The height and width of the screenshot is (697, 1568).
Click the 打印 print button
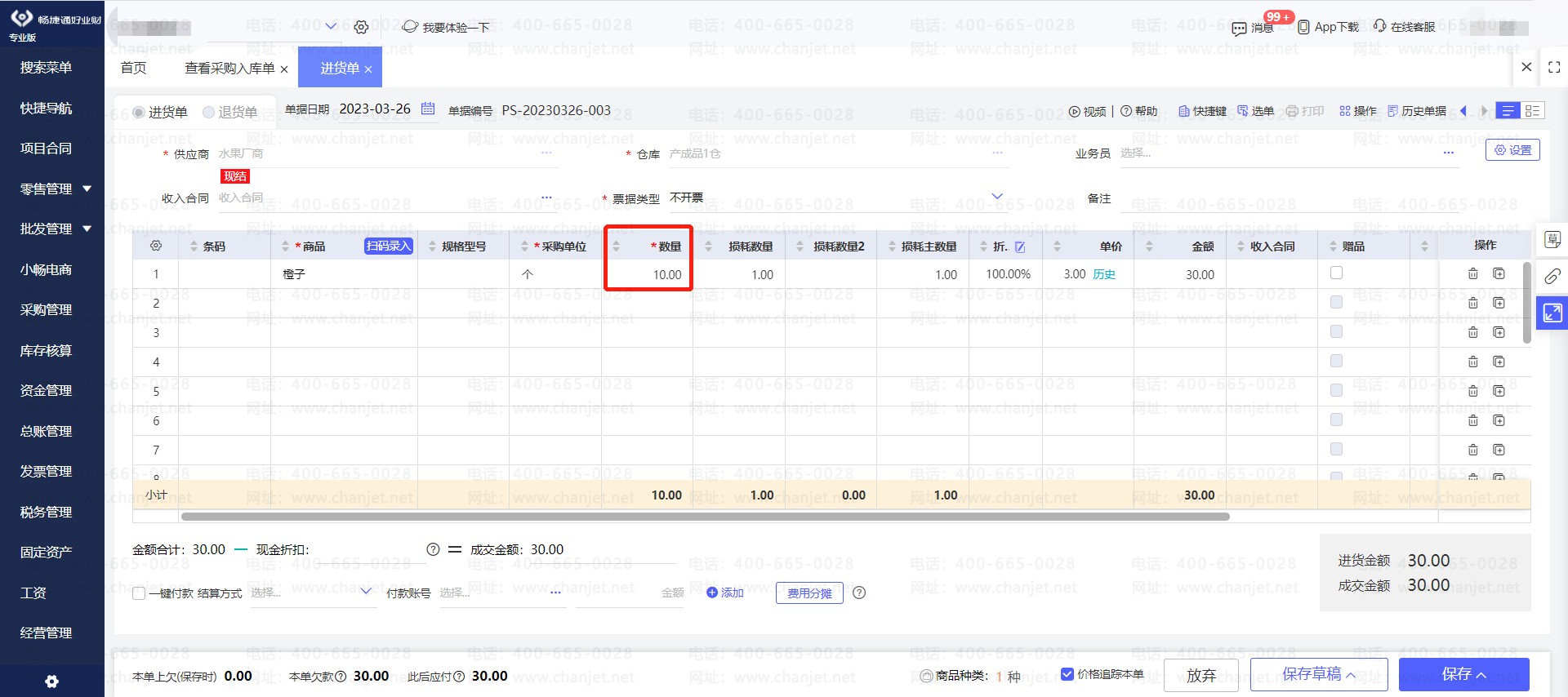click(x=1305, y=111)
